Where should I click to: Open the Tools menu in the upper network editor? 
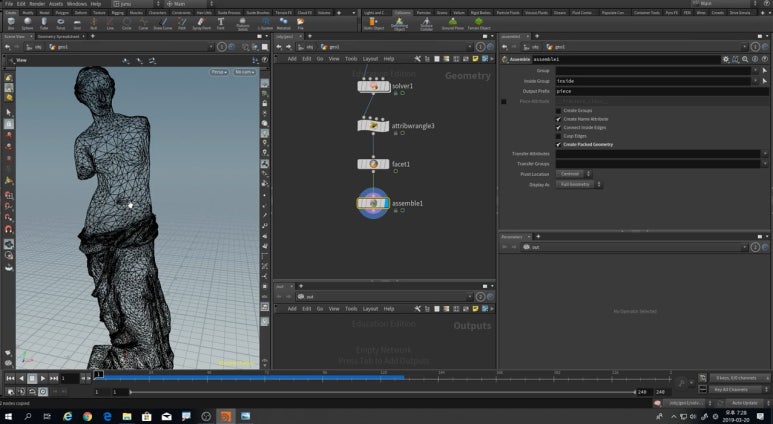[x=351, y=59]
